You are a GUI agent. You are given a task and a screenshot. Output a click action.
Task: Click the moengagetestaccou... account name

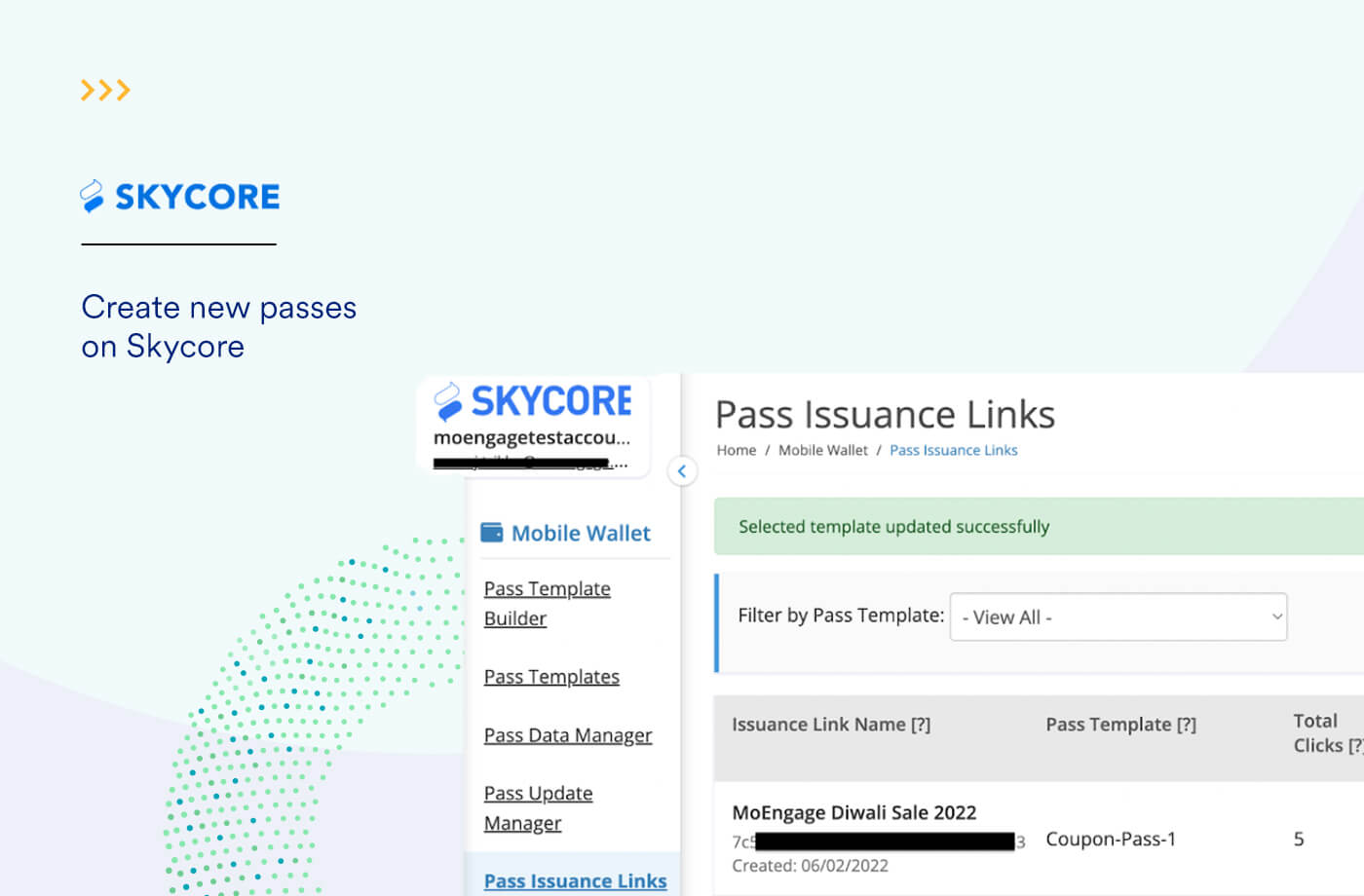point(532,438)
